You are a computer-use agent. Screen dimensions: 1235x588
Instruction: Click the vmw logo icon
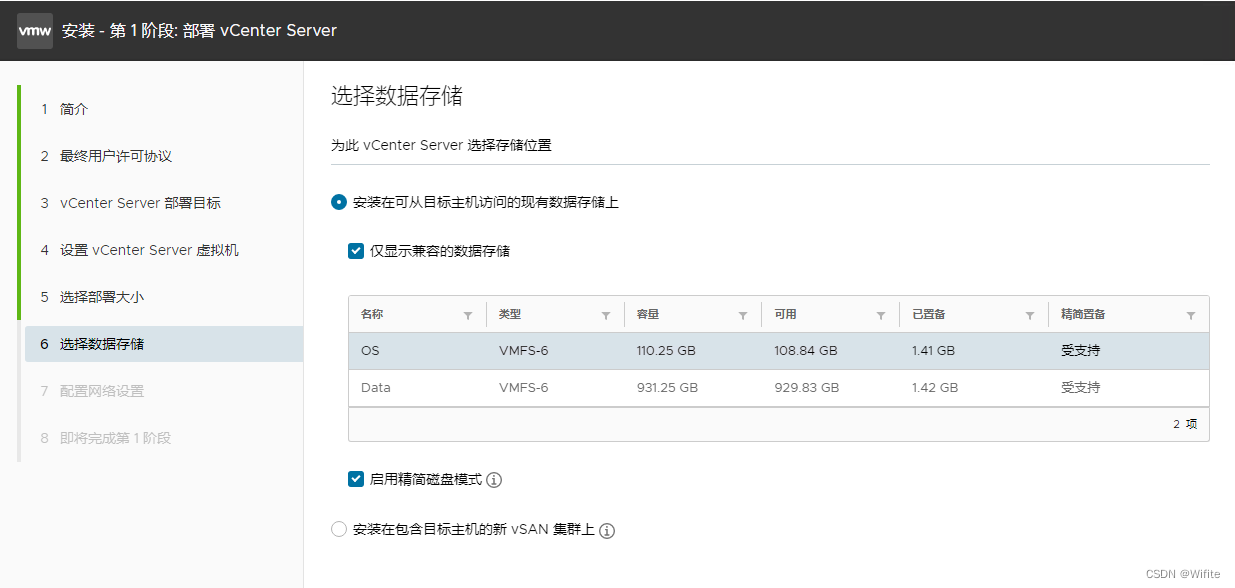(35, 30)
